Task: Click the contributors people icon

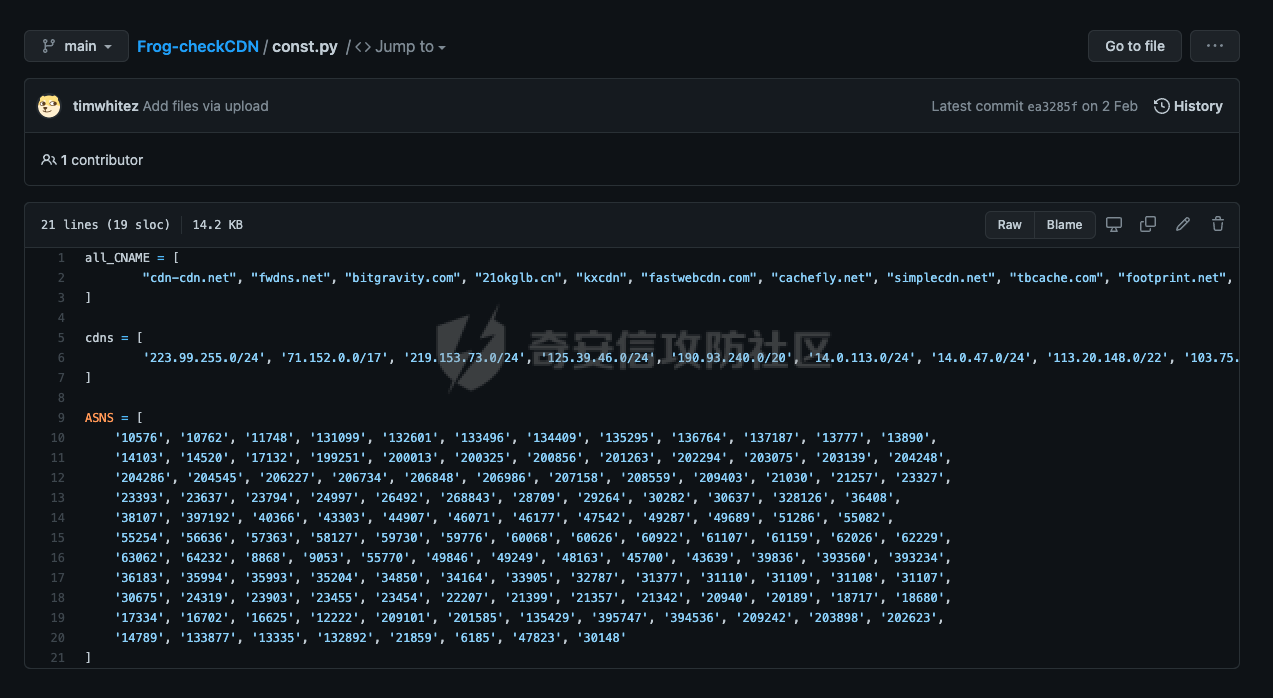Action: click(x=48, y=160)
